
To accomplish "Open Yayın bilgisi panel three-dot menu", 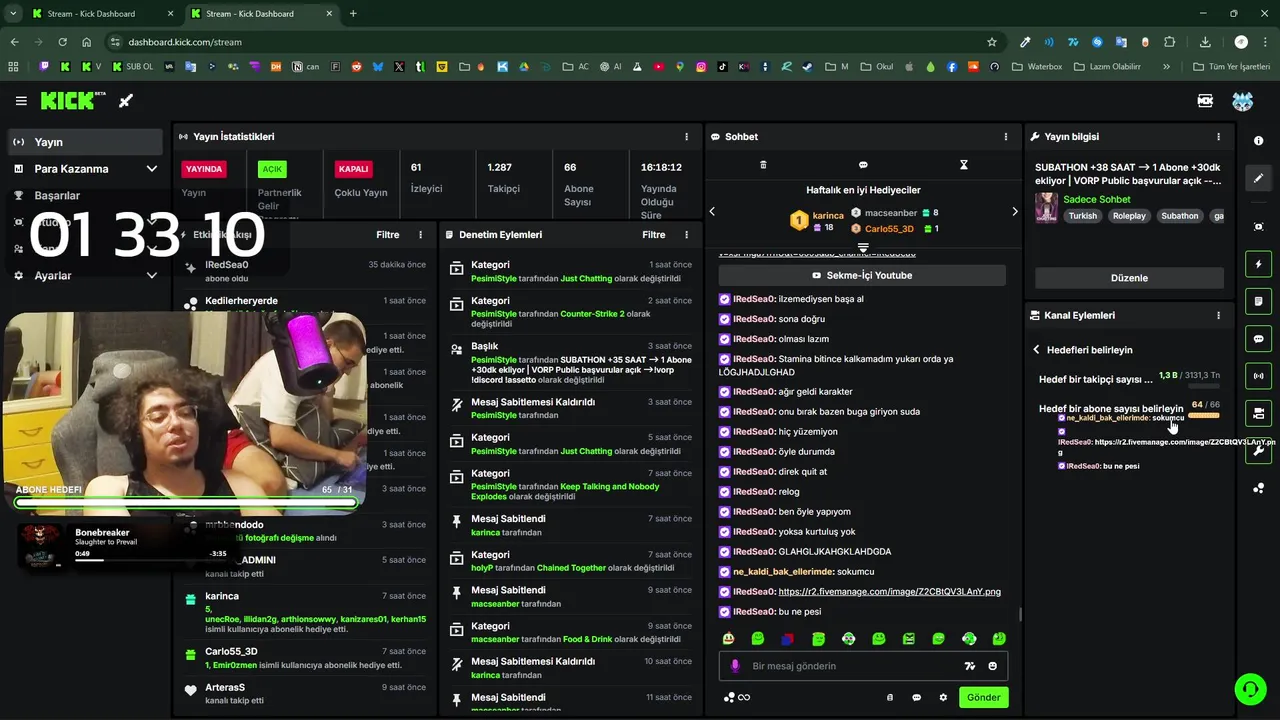I will coord(1218,137).
